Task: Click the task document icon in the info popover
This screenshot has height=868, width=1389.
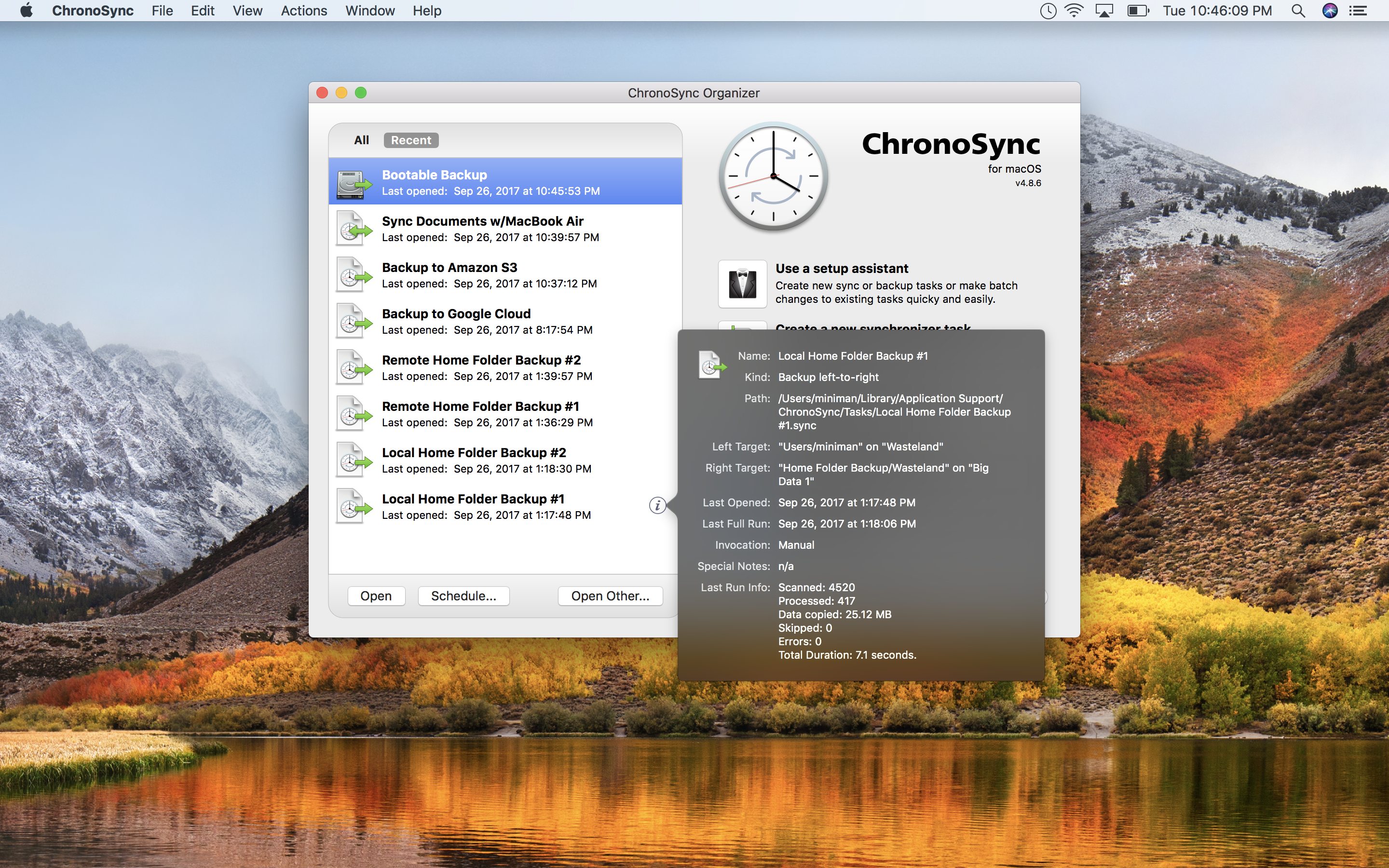Action: pyautogui.click(x=712, y=365)
